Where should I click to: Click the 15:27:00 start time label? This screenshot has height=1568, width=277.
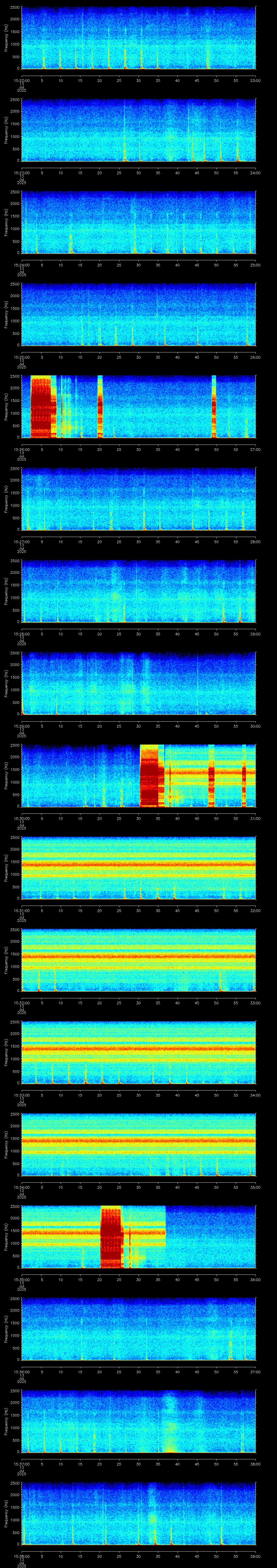pyautogui.click(x=21, y=542)
